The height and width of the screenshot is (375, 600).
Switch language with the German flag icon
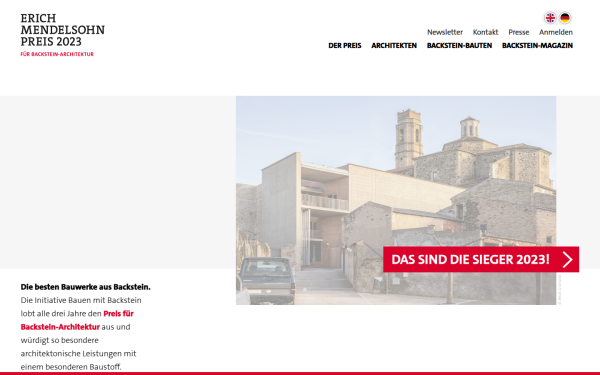coord(565,18)
